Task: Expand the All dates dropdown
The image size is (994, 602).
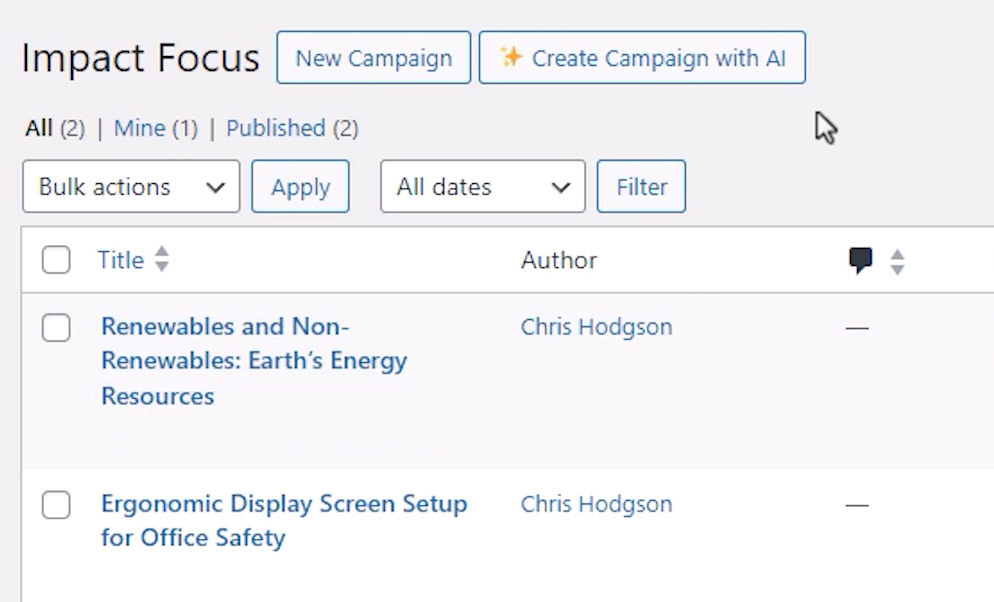Action: [x=482, y=187]
